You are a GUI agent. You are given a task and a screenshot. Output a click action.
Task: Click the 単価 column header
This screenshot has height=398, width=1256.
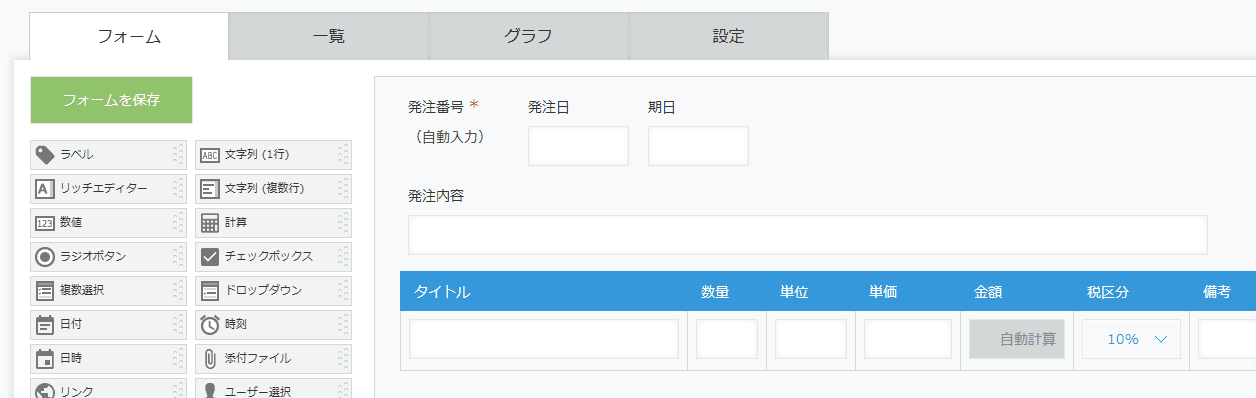pyautogui.click(x=883, y=292)
